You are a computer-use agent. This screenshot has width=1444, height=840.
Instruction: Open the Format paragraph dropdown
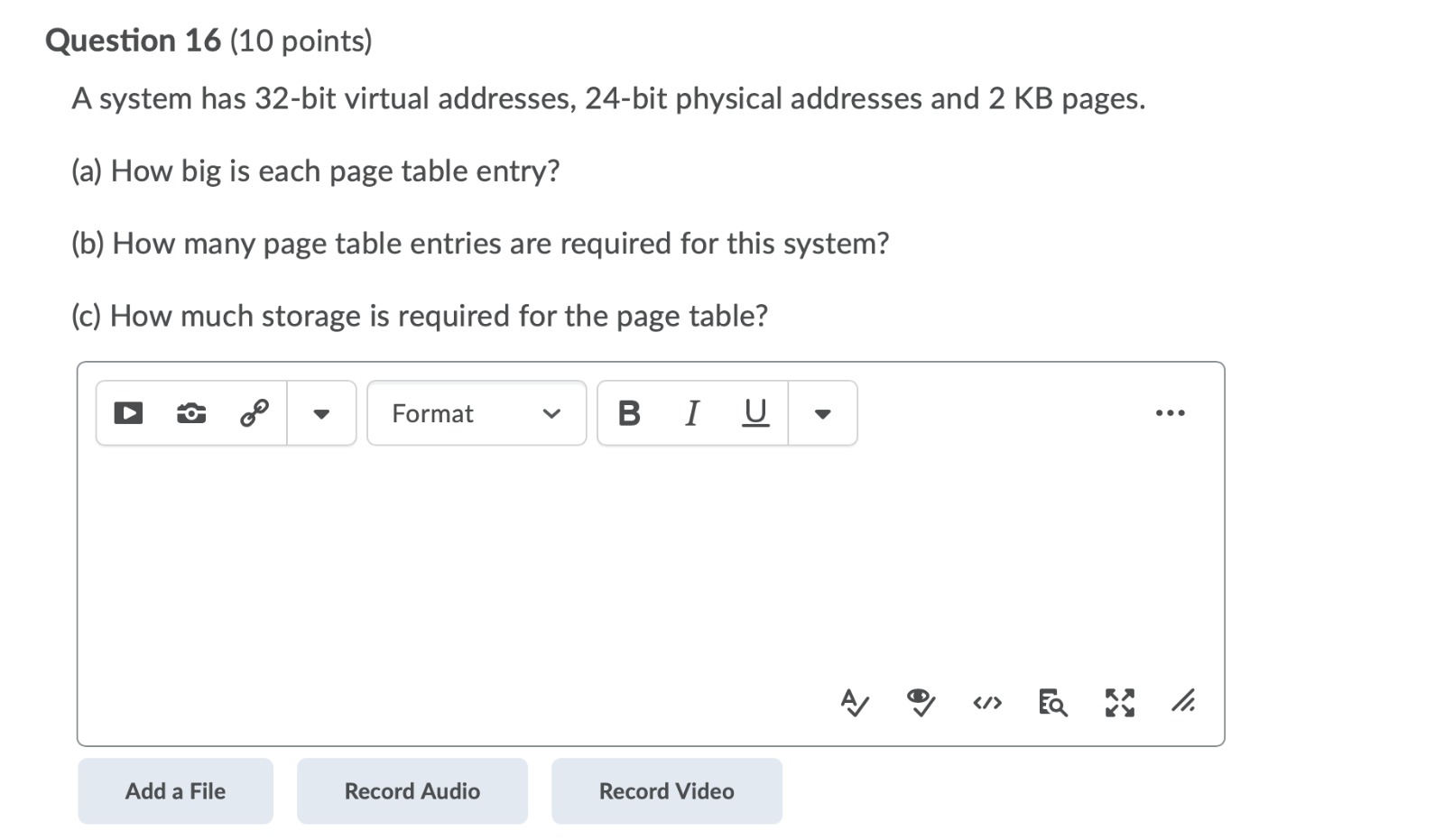pos(476,413)
